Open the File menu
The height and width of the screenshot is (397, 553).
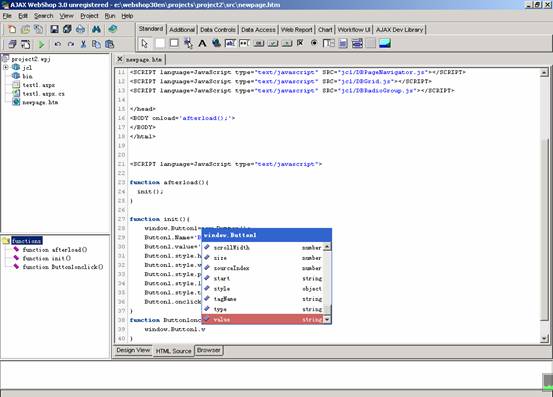click(x=7, y=16)
